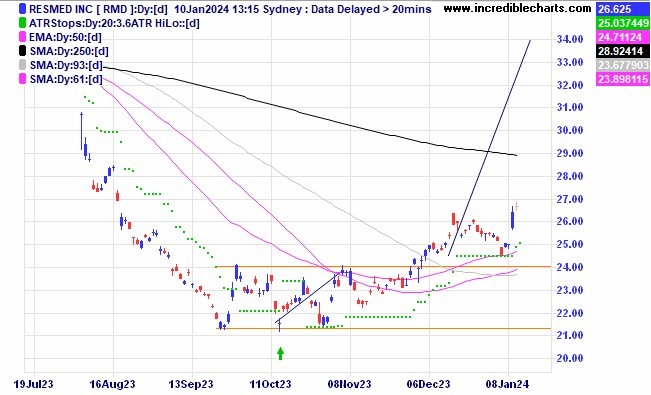651x395 pixels.
Task: Click the green up arrow signal marker
Action: point(280,353)
